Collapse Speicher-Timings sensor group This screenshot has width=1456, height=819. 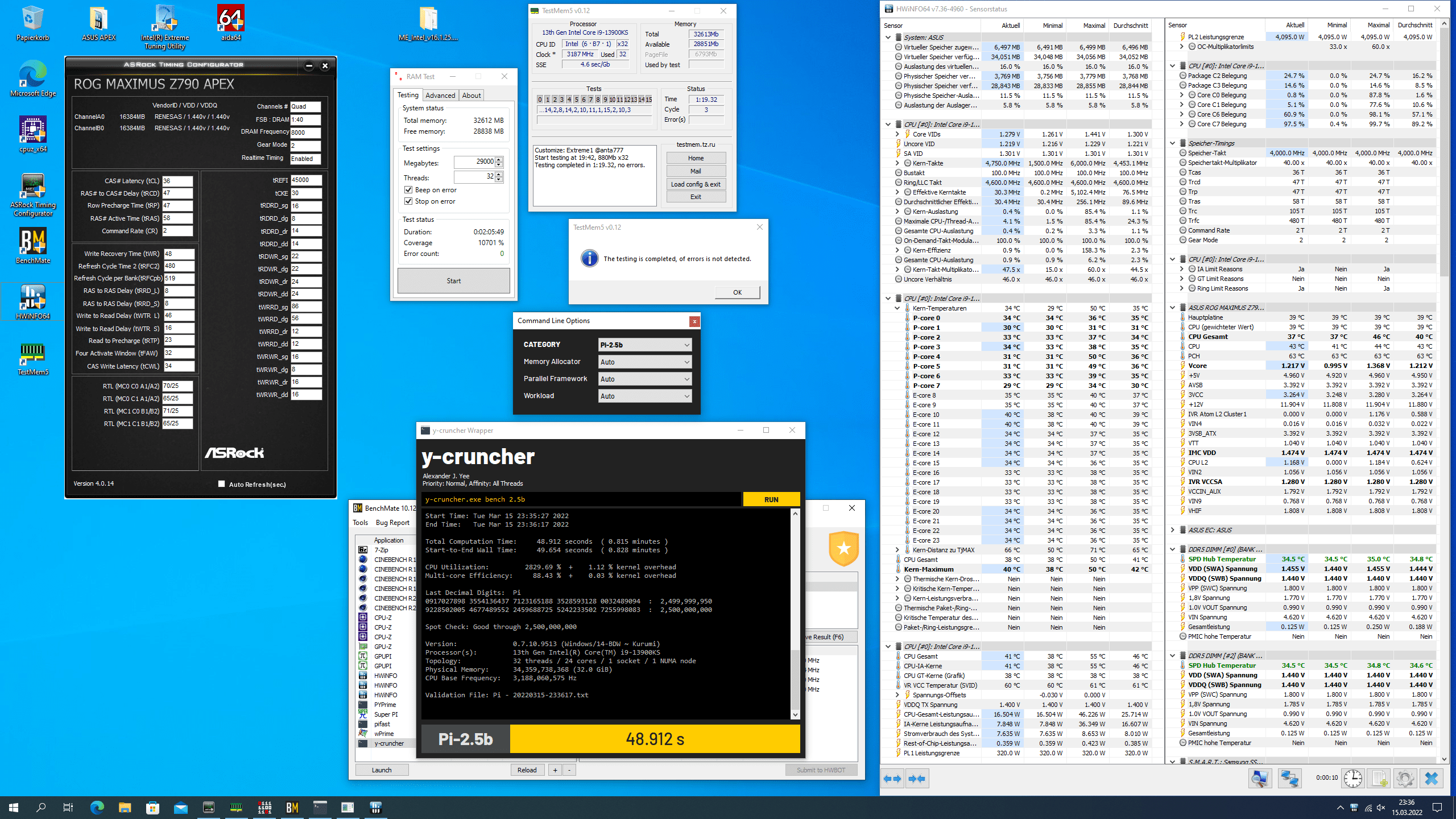pos(1172,143)
